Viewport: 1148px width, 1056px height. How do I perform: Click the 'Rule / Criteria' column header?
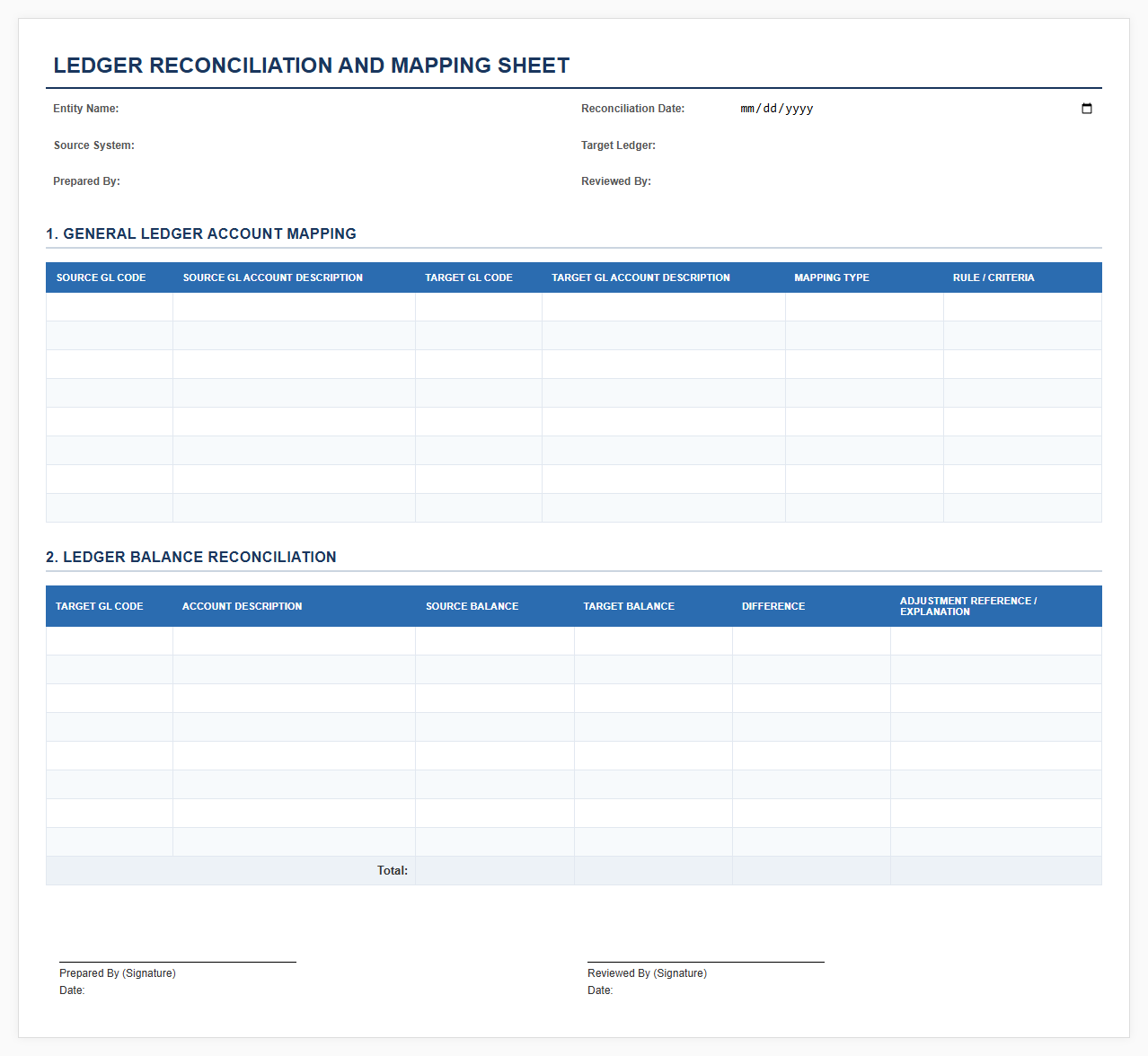[x=1022, y=277]
